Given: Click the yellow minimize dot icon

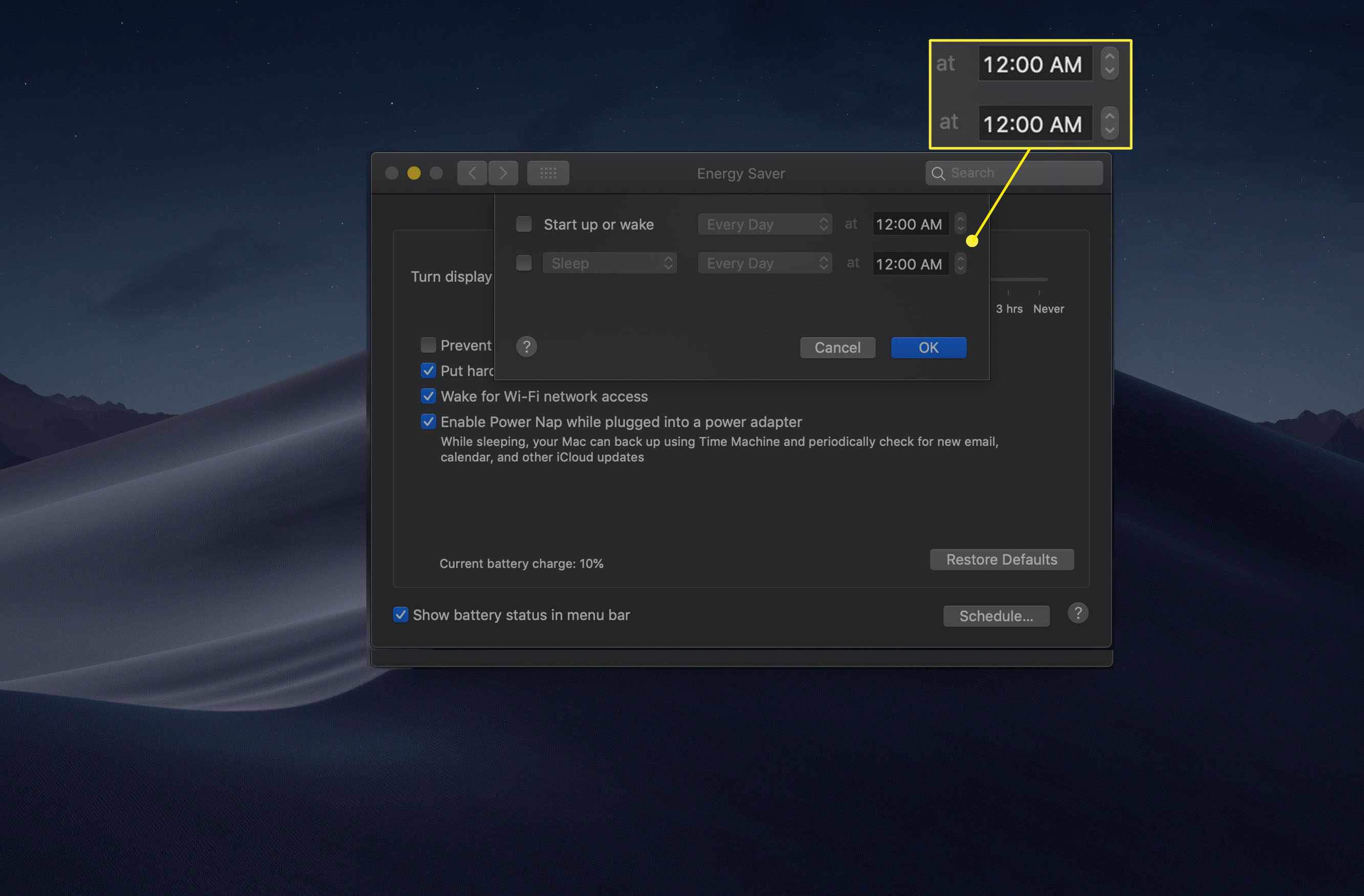Looking at the screenshot, I should pos(412,172).
